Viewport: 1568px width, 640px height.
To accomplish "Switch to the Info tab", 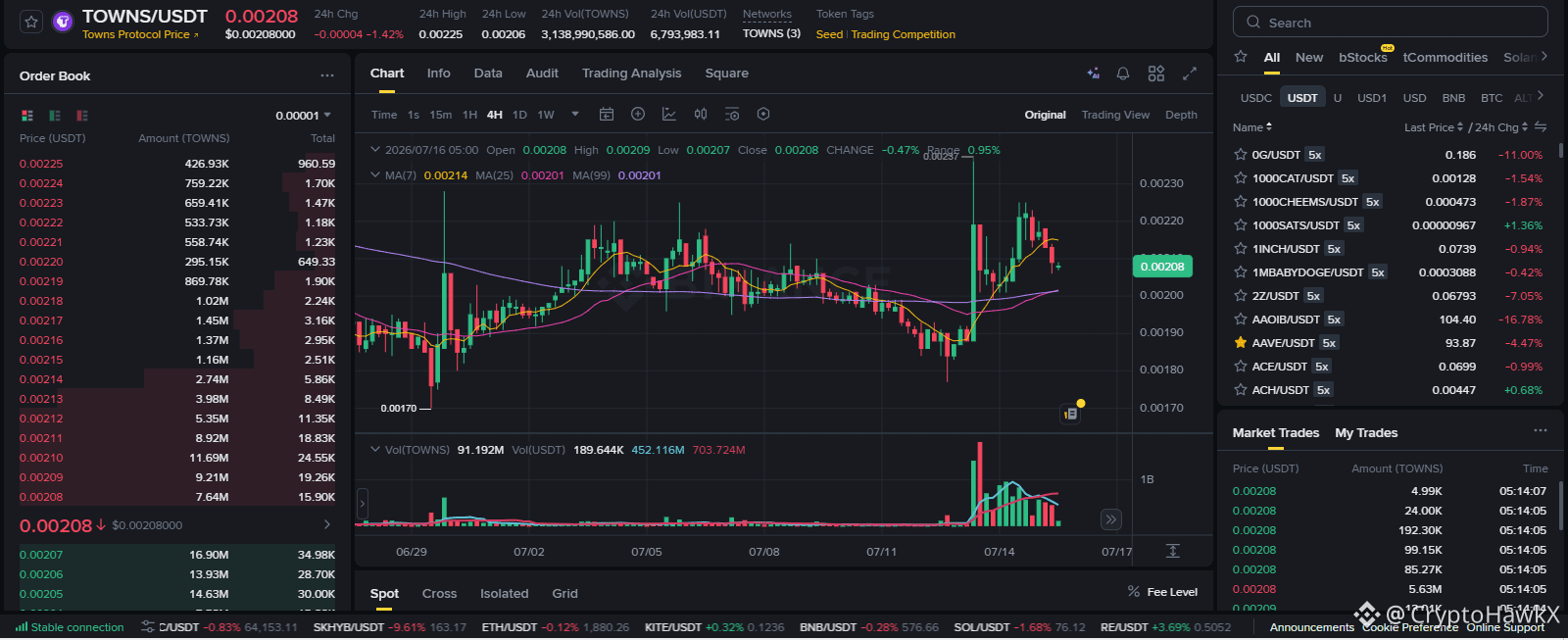I will point(438,74).
